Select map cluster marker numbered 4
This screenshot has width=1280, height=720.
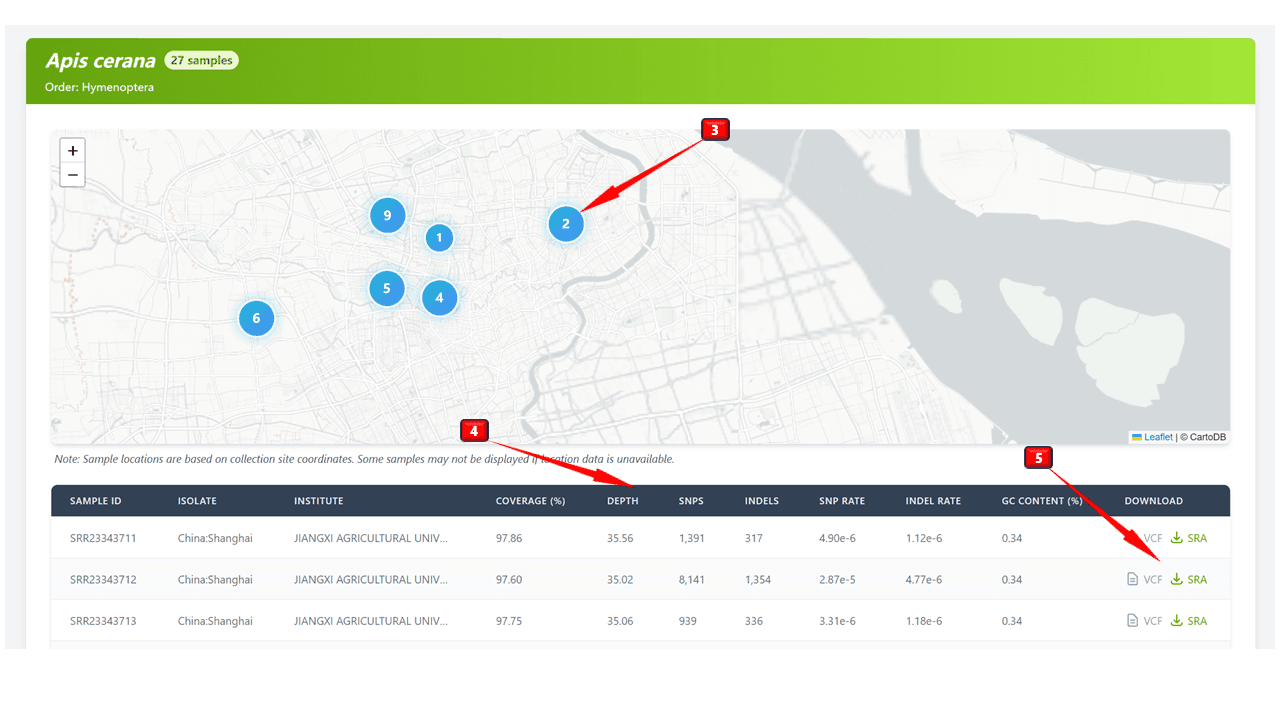(x=439, y=298)
